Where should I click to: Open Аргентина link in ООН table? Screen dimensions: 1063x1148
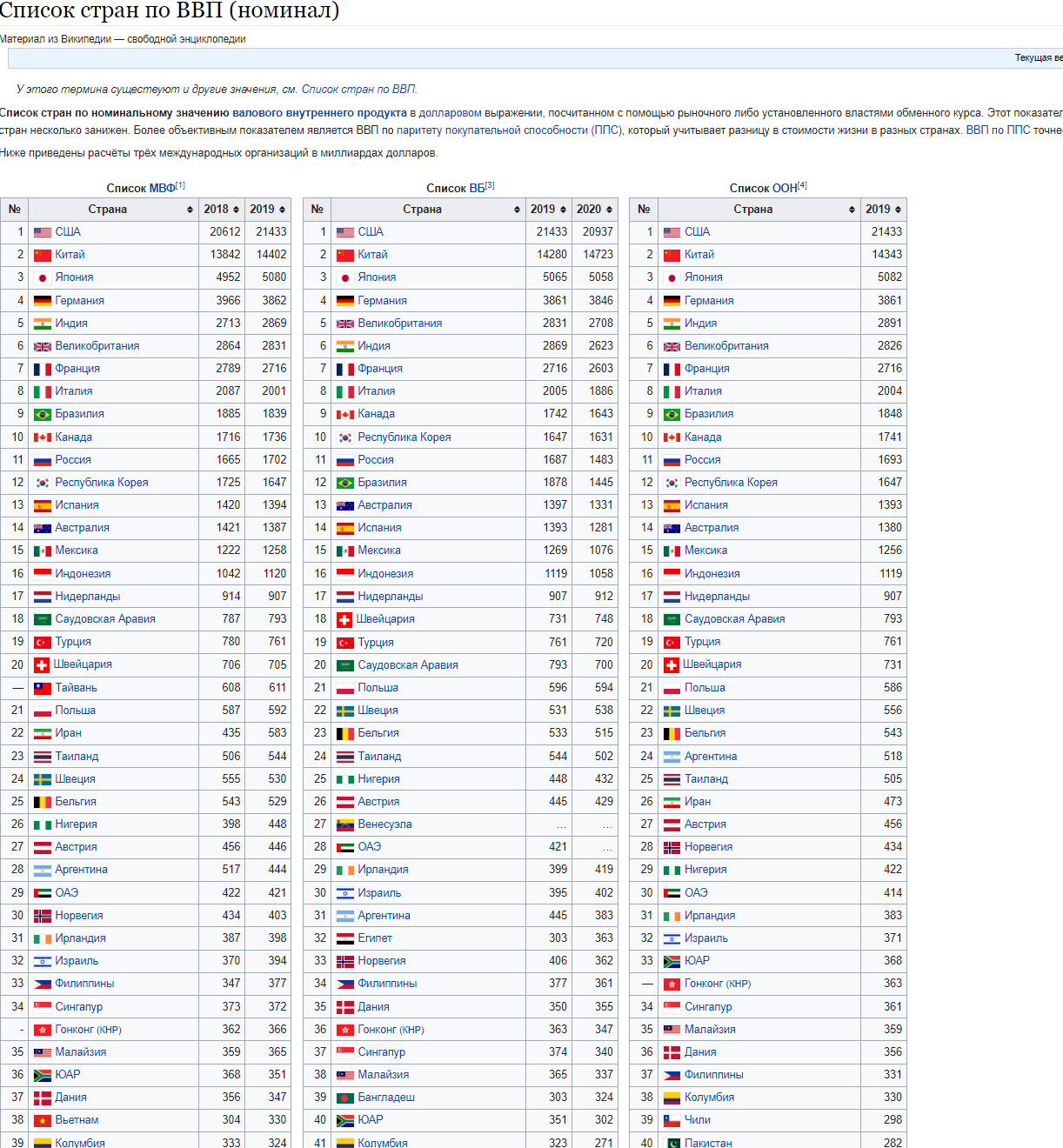coord(711,757)
